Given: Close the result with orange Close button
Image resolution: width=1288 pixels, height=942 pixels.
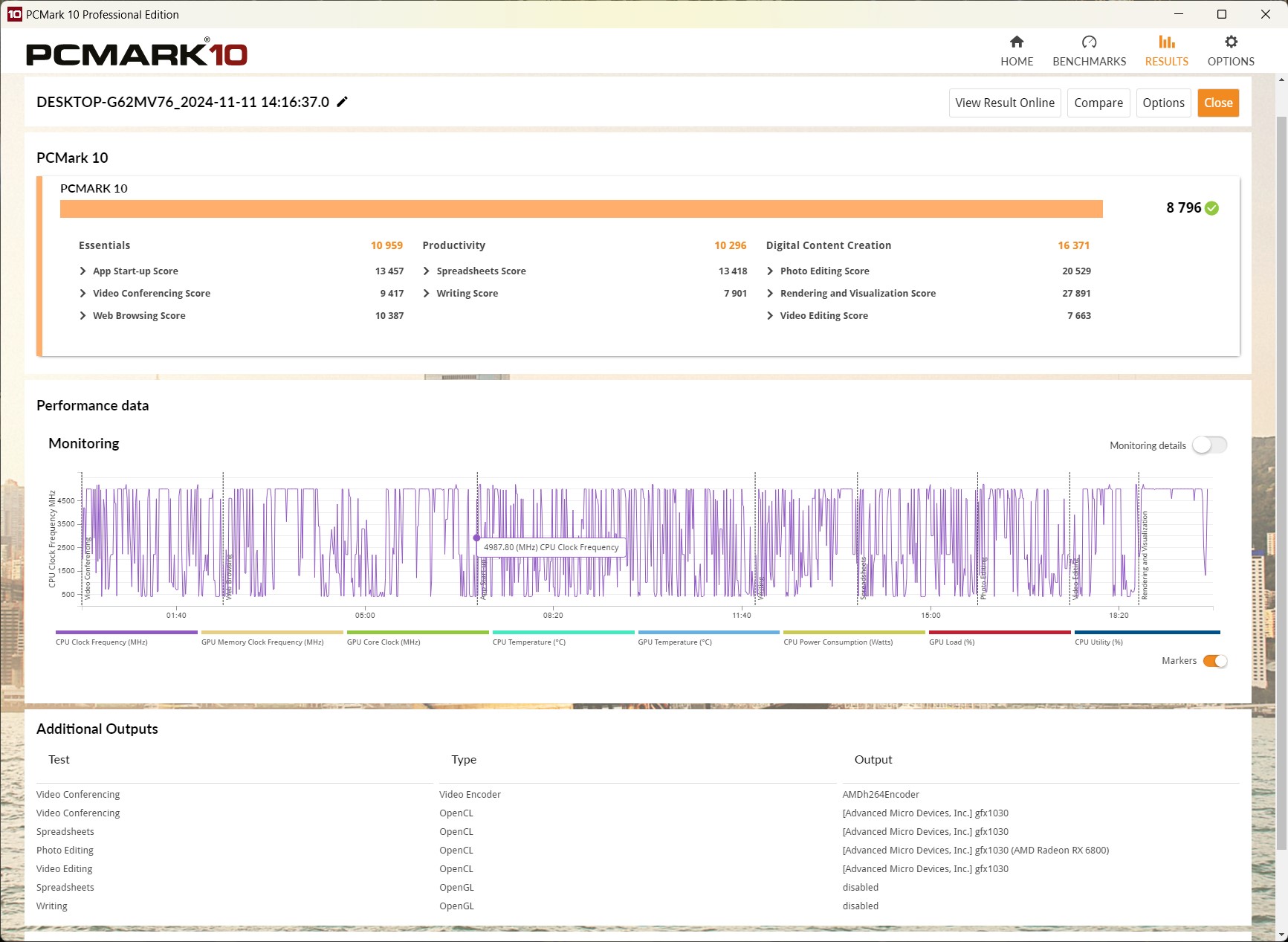Looking at the screenshot, I should [x=1218, y=103].
